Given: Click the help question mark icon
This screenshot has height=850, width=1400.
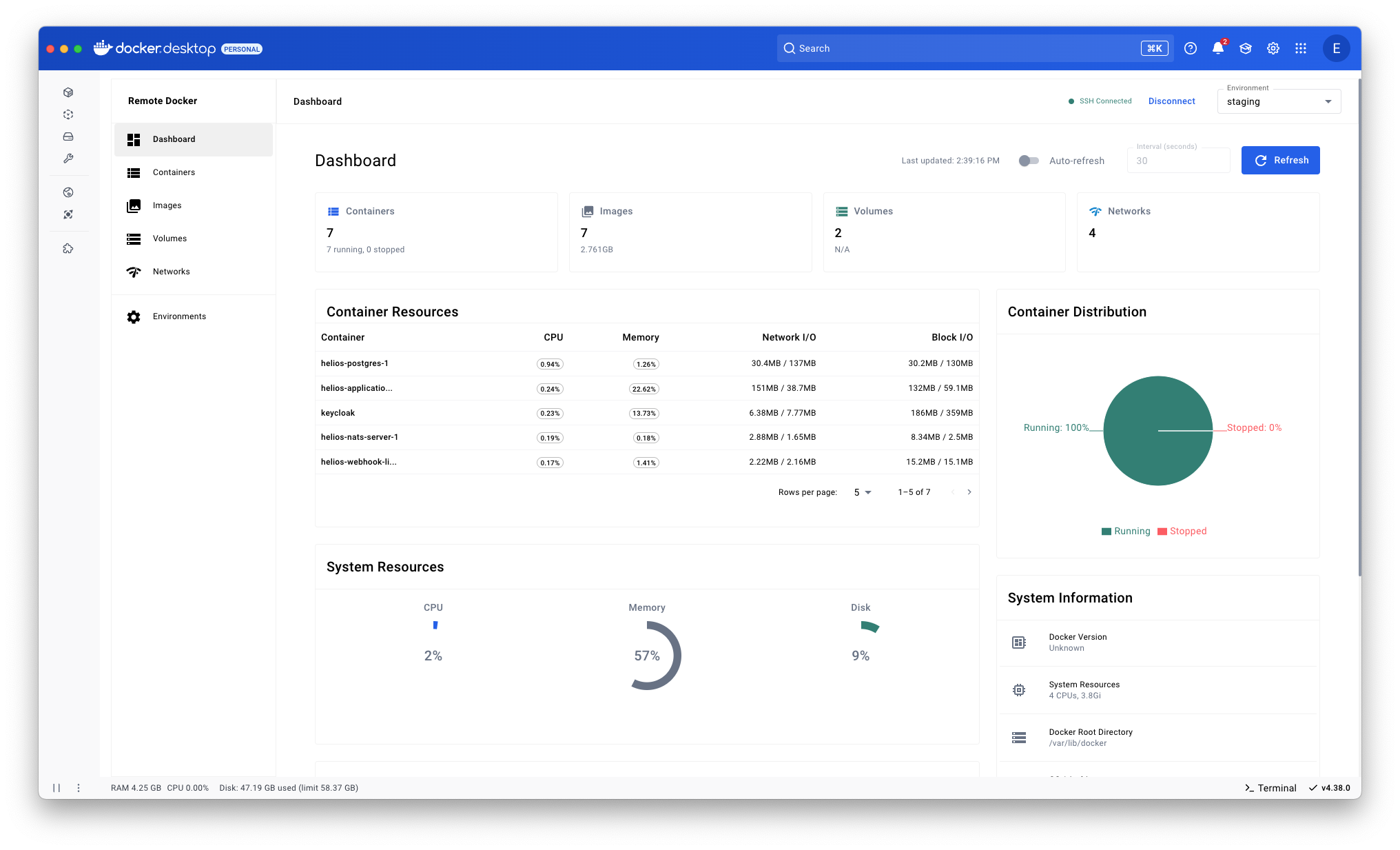Looking at the screenshot, I should pos(1190,48).
